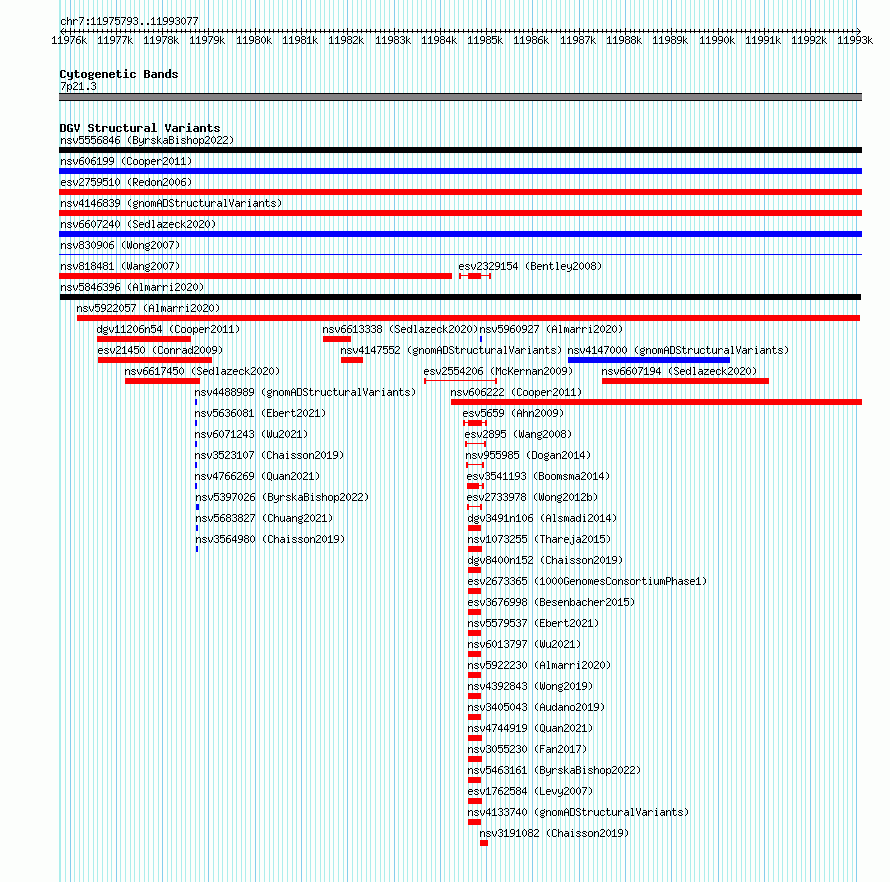Click nsv6613338 (Sedlazeck2020) label
Image resolution: width=890 pixels, height=882 pixels.
pos(400,329)
